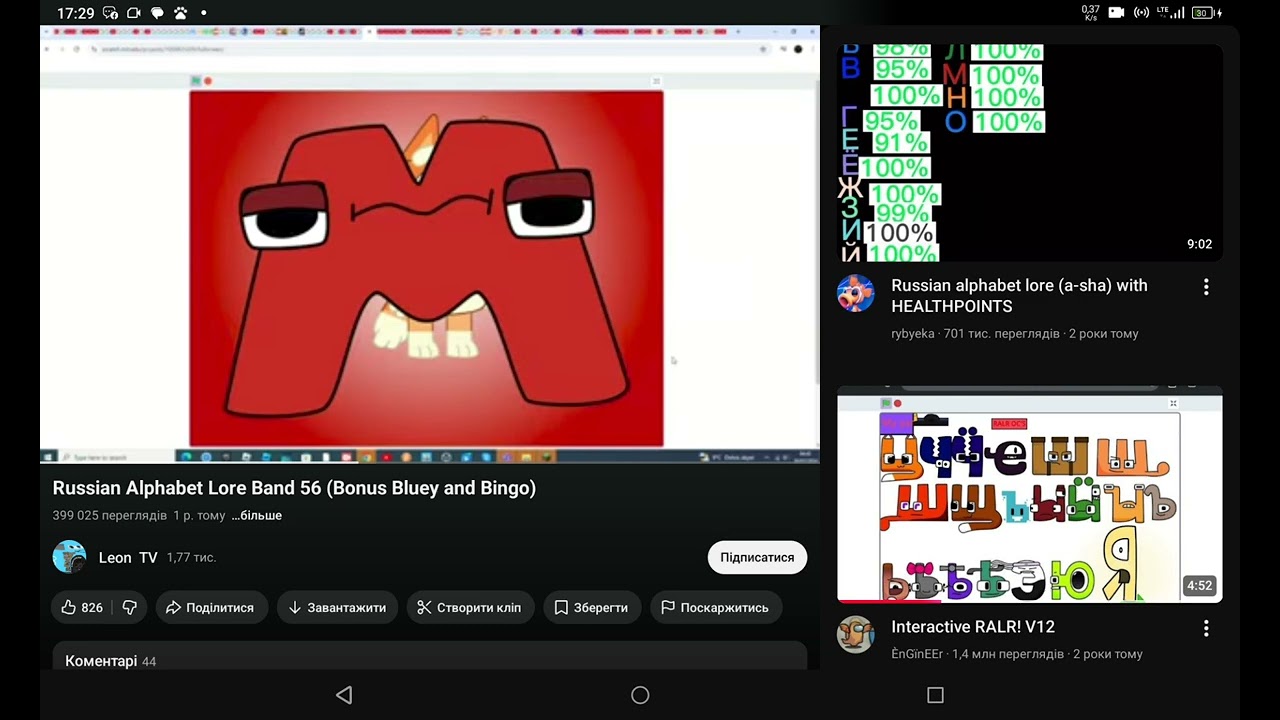Click the 1,77 тис. subscriber count

pos(191,557)
